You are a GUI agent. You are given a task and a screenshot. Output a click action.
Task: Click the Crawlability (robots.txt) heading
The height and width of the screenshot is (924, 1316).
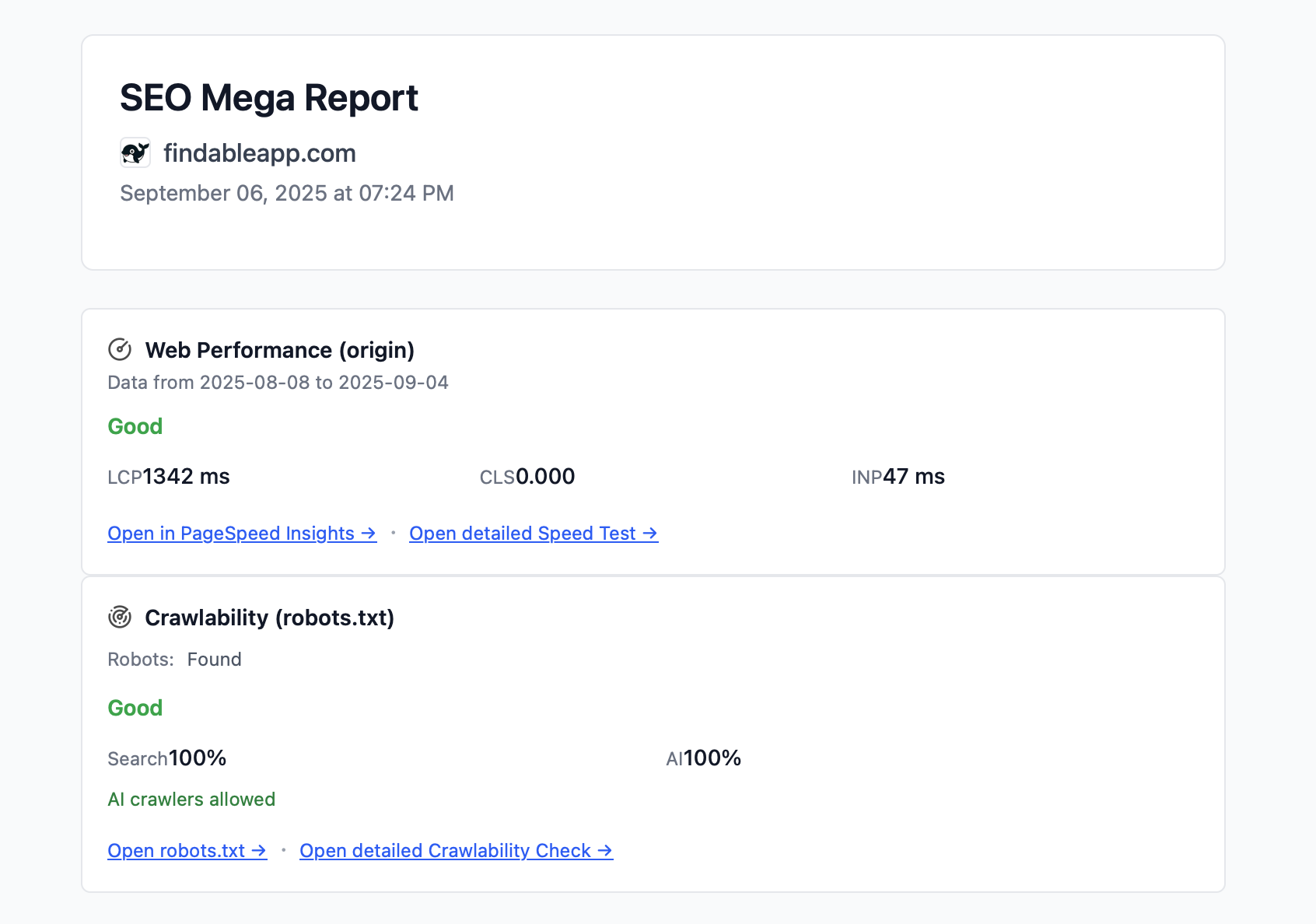pyautogui.click(x=269, y=618)
